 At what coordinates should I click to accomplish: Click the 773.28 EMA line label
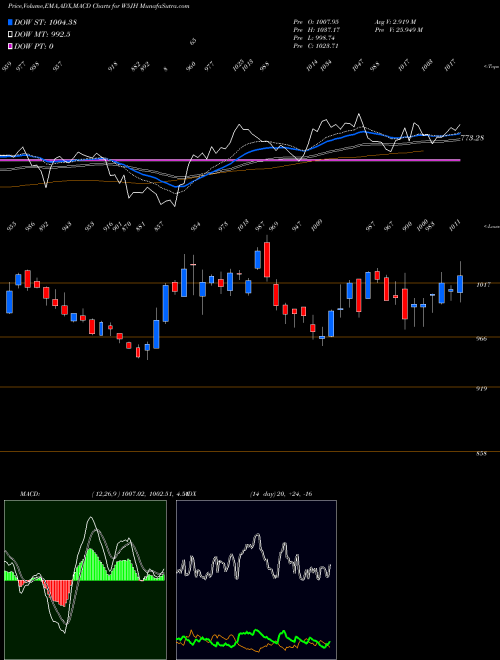[x=473, y=138]
